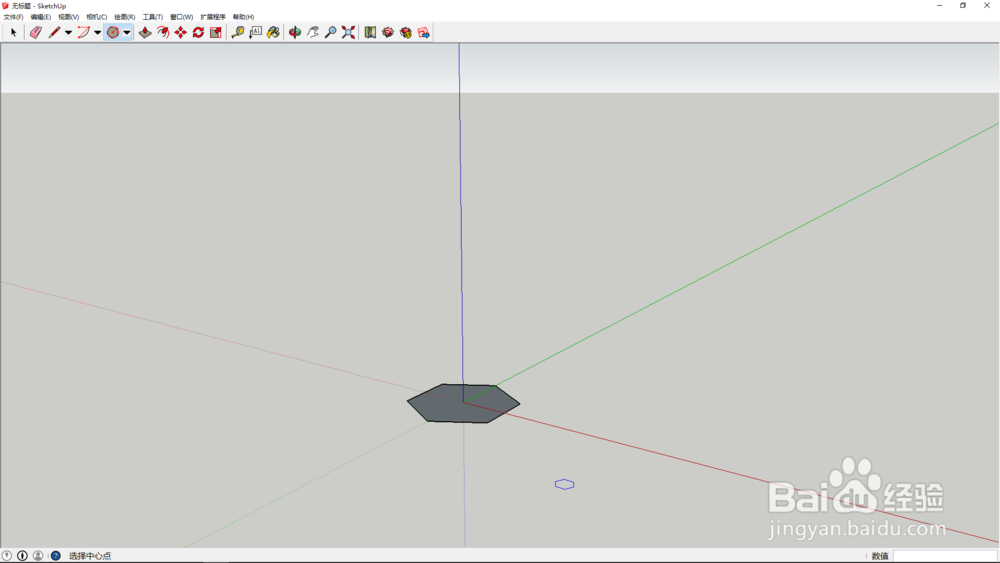Open the 窗口(W) menu
The height and width of the screenshot is (563, 1000).
[182, 17]
